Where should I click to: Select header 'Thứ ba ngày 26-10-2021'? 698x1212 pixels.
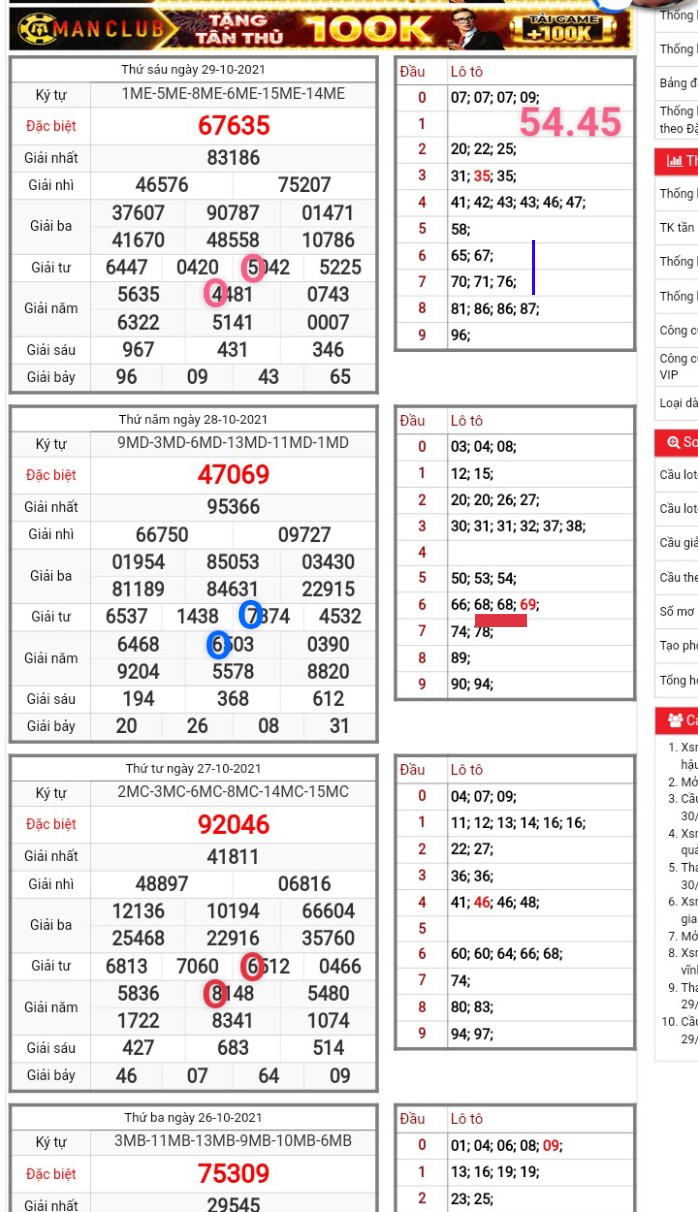(x=193, y=1117)
